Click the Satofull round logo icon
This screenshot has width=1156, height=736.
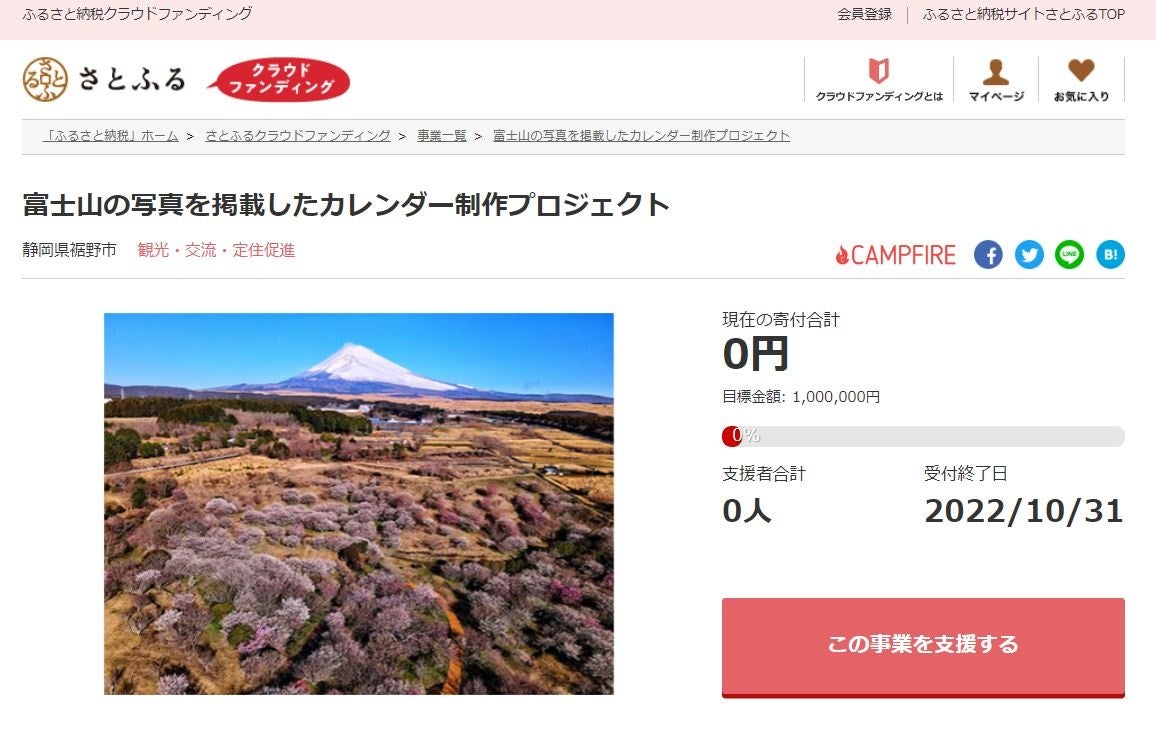point(45,79)
